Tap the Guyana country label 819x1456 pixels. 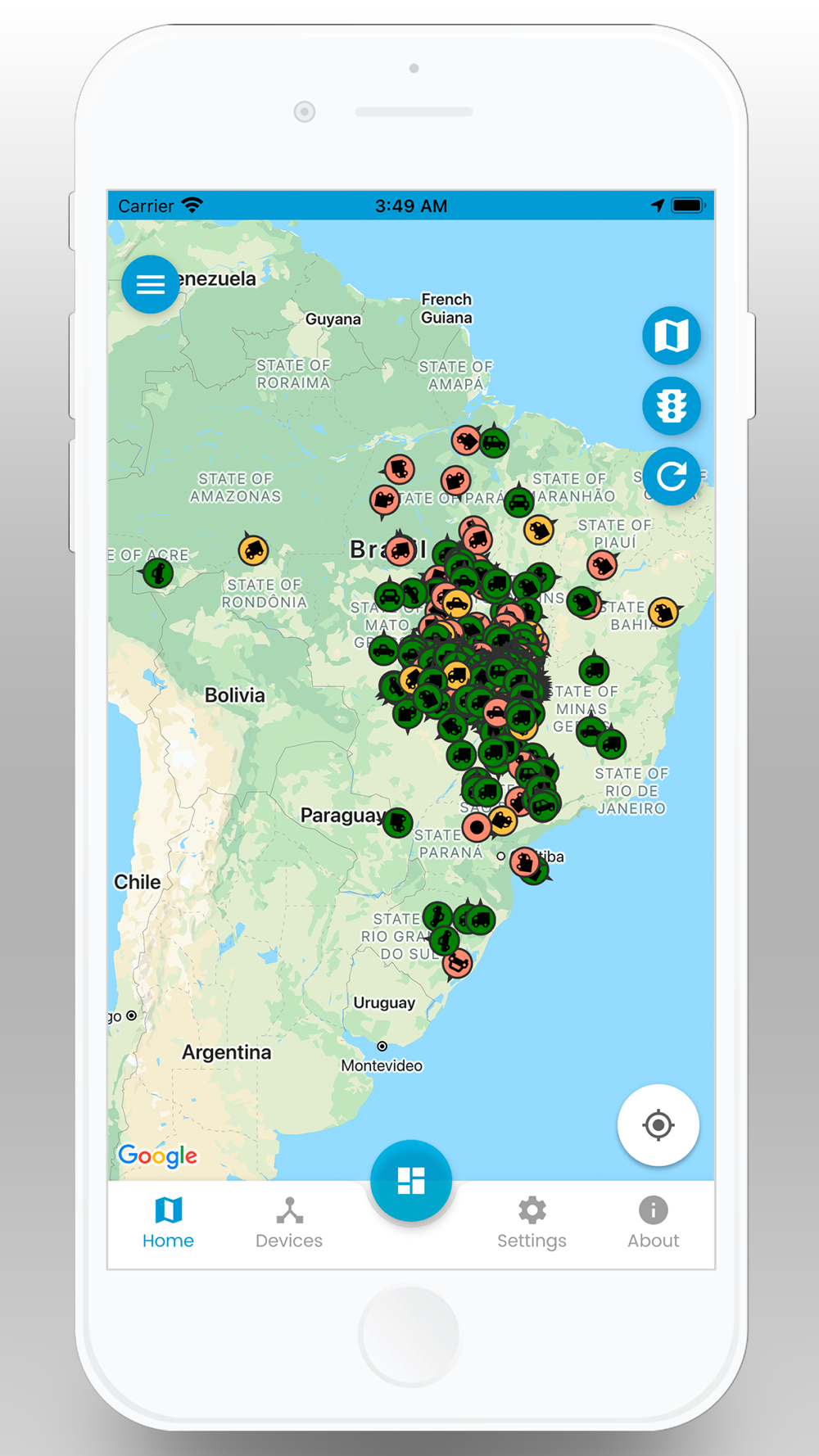(333, 319)
